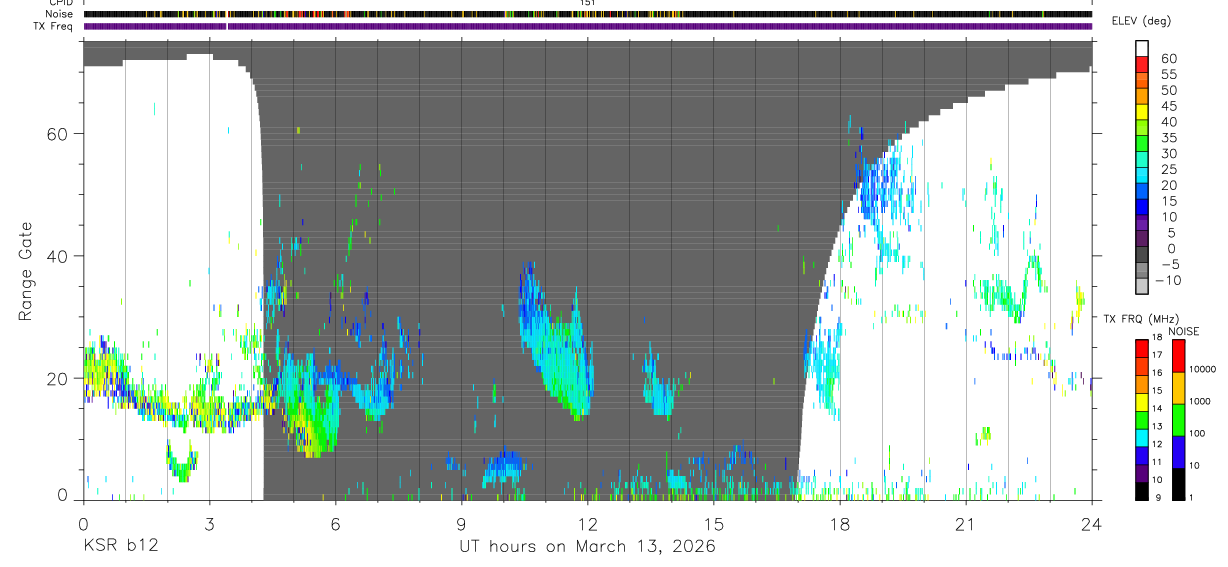Click the '10000' value in the NOISE legend
Screen dimensions: 1228x567
coord(1202,369)
